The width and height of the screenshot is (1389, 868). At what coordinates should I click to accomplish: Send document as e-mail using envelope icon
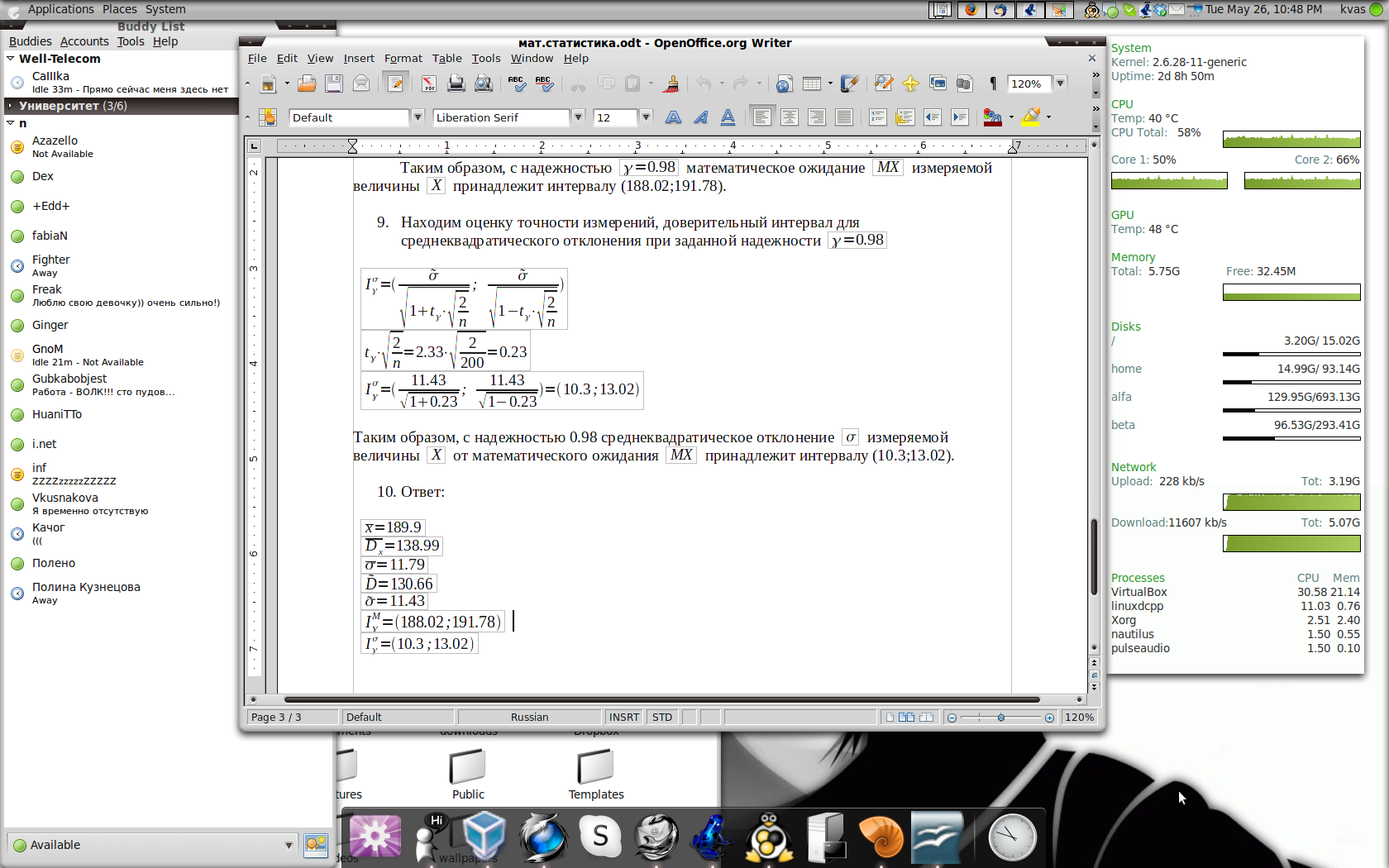point(361,83)
